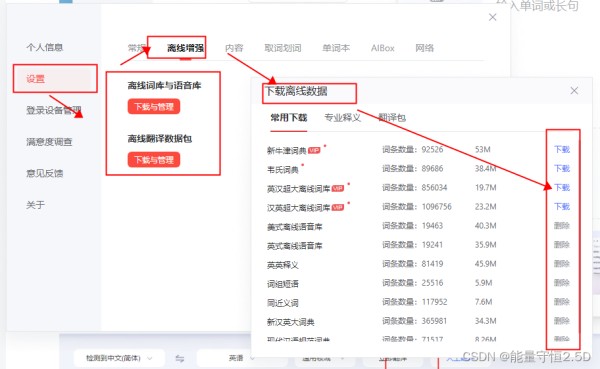The image size is (600, 369).
Task: Switch to the 取词划词 tab
Action: click(283, 48)
